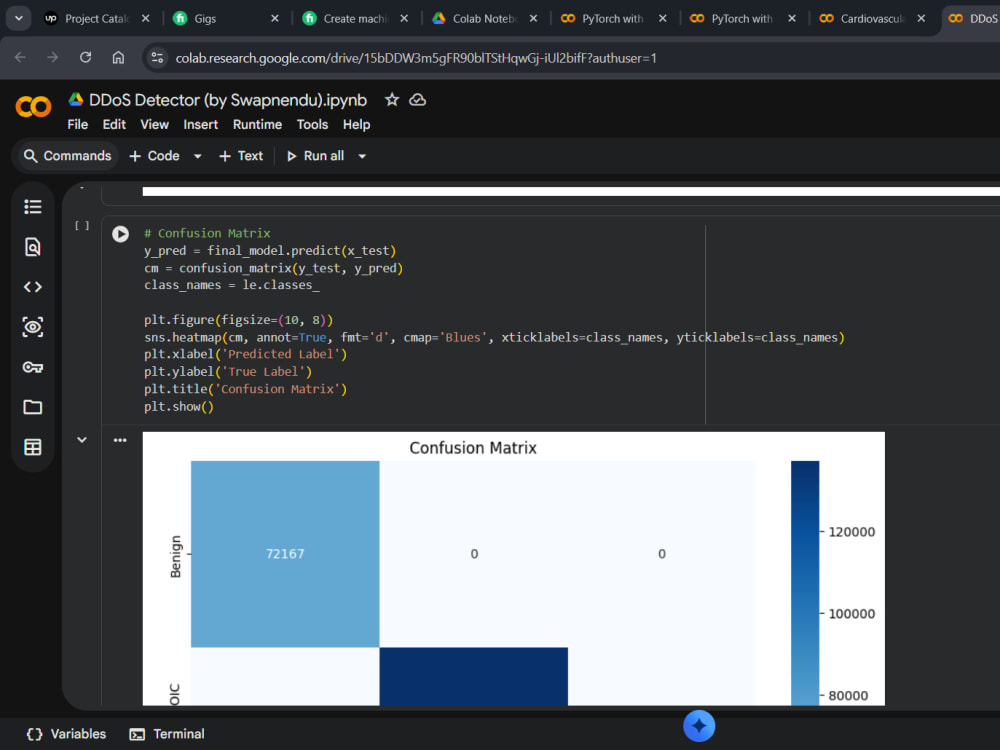
Task: Open the File menu
Action: (x=78, y=124)
